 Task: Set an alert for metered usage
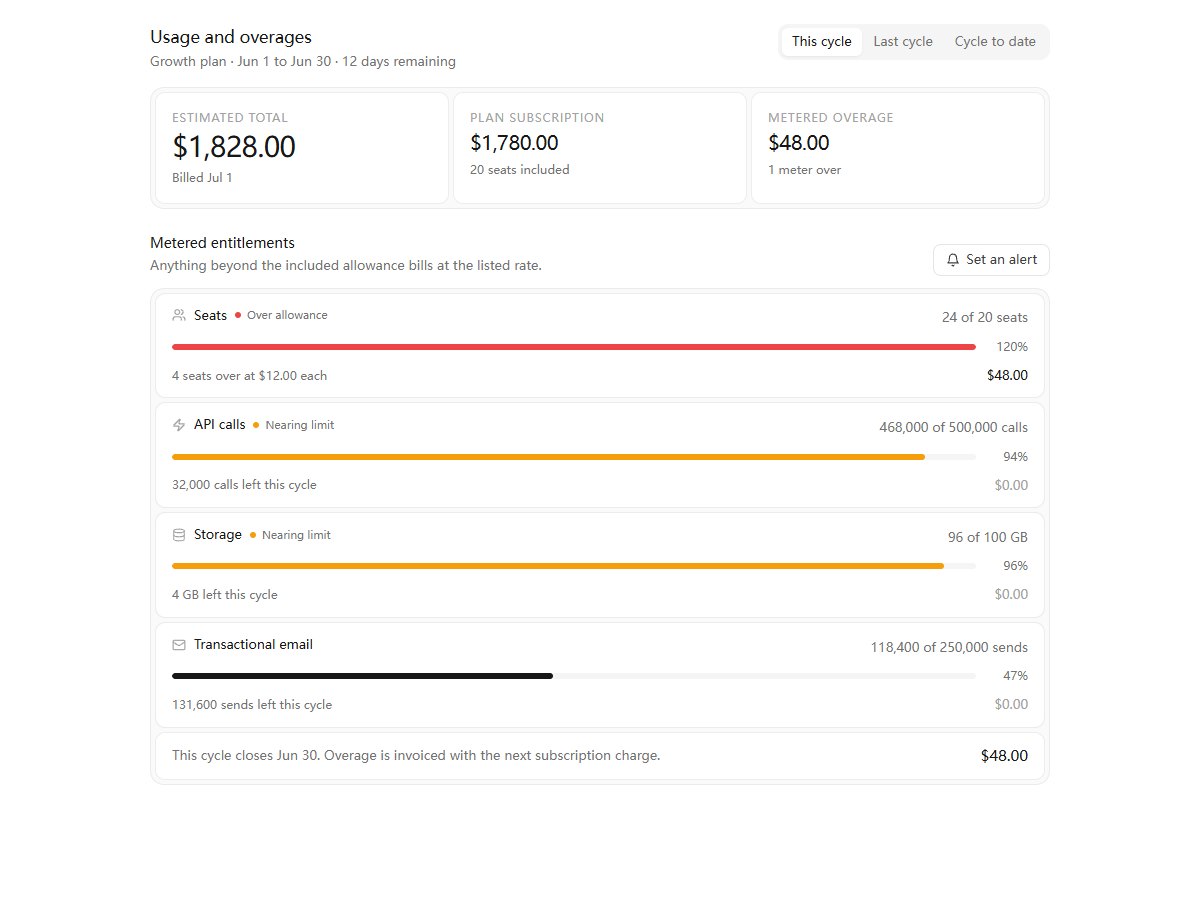991,260
